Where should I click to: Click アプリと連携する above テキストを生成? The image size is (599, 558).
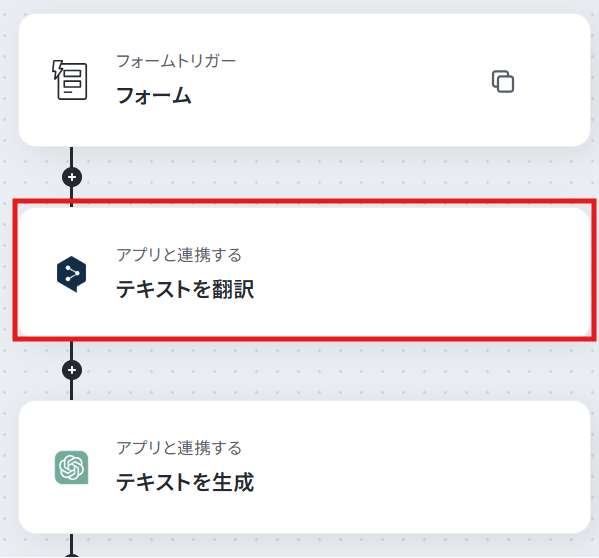click(x=179, y=448)
